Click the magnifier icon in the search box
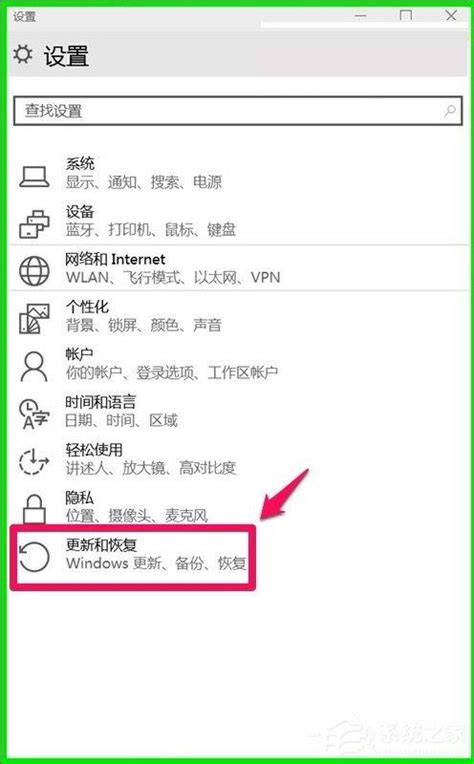This screenshot has width=474, height=764. (450, 111)
